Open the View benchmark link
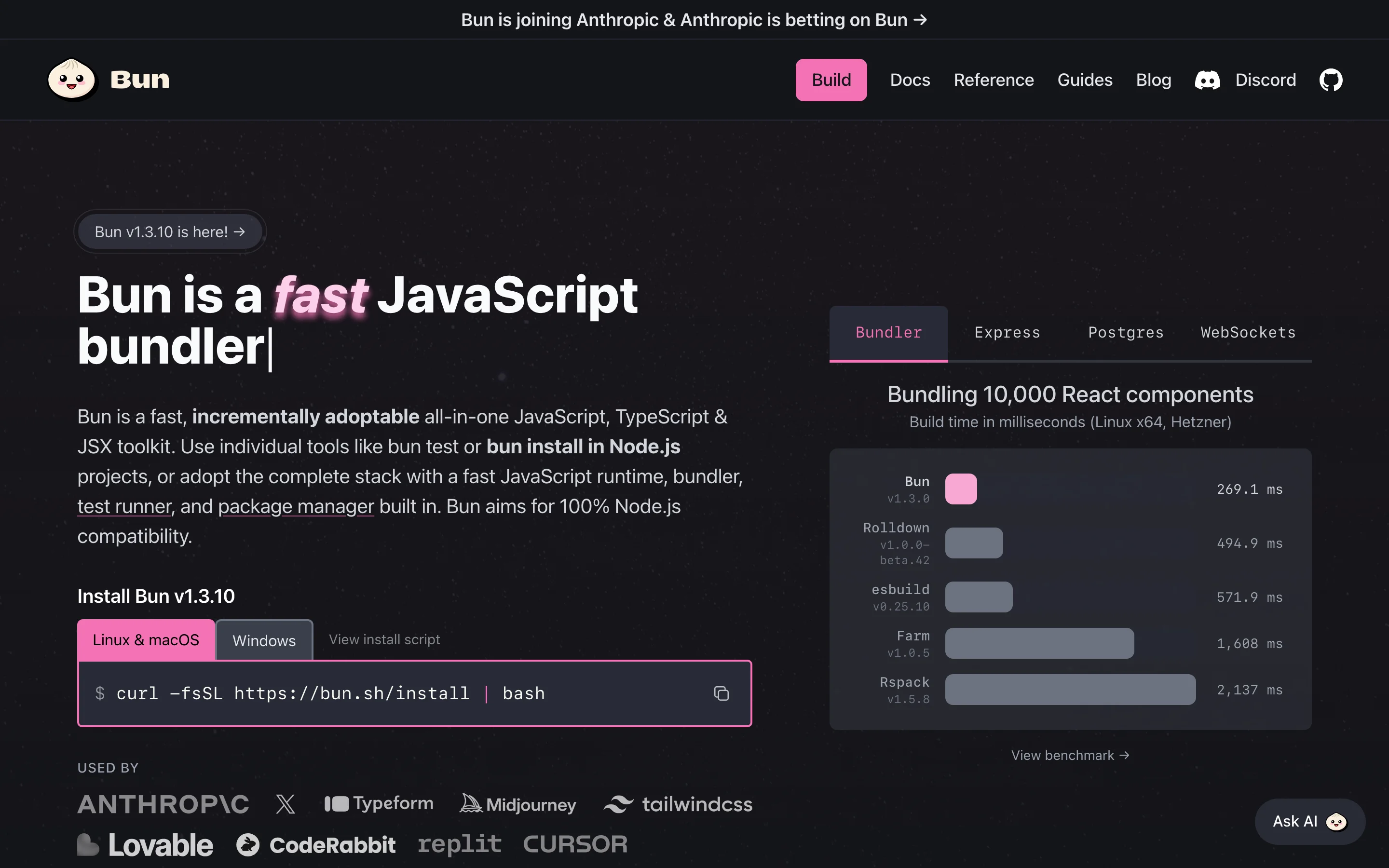Screen dimensions: 1389x868 click(1070, 756)
